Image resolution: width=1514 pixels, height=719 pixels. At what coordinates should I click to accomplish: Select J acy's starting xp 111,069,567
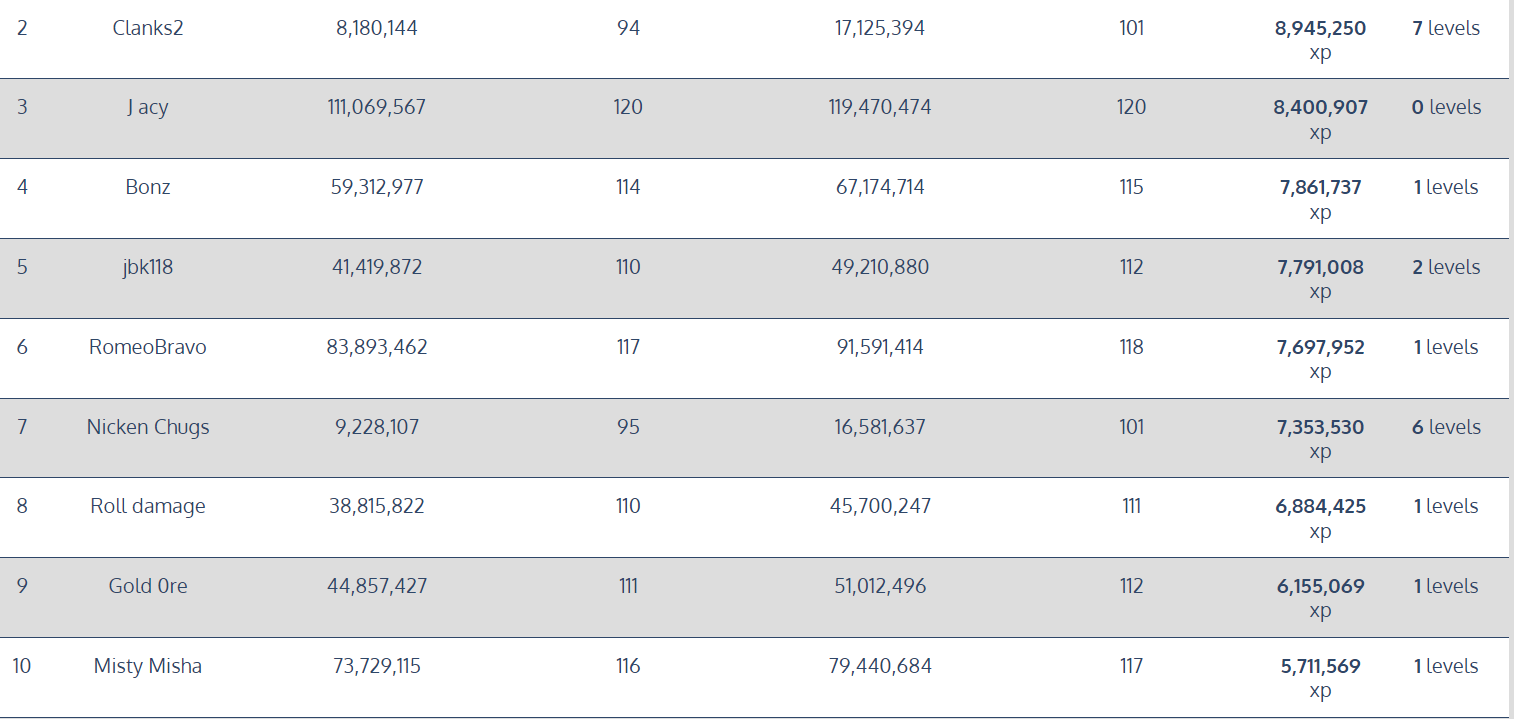[376, 107]
